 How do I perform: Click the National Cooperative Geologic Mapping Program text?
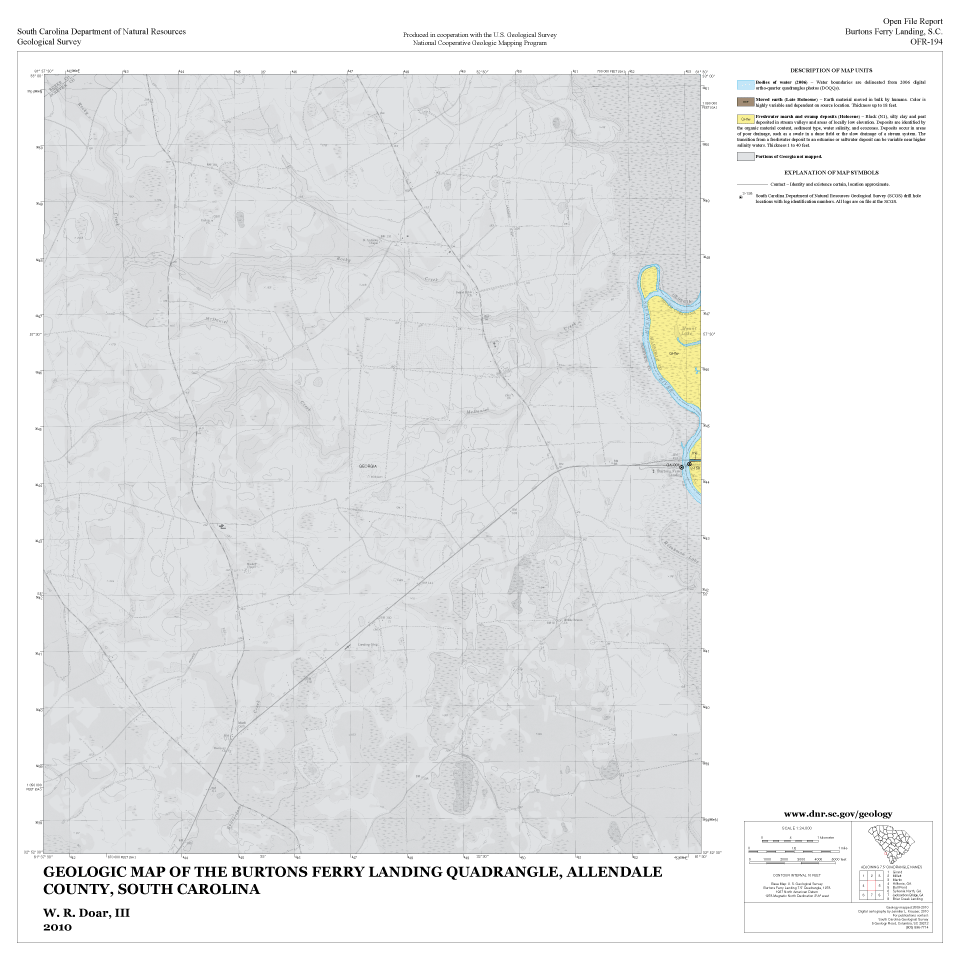tap(479, 44)
